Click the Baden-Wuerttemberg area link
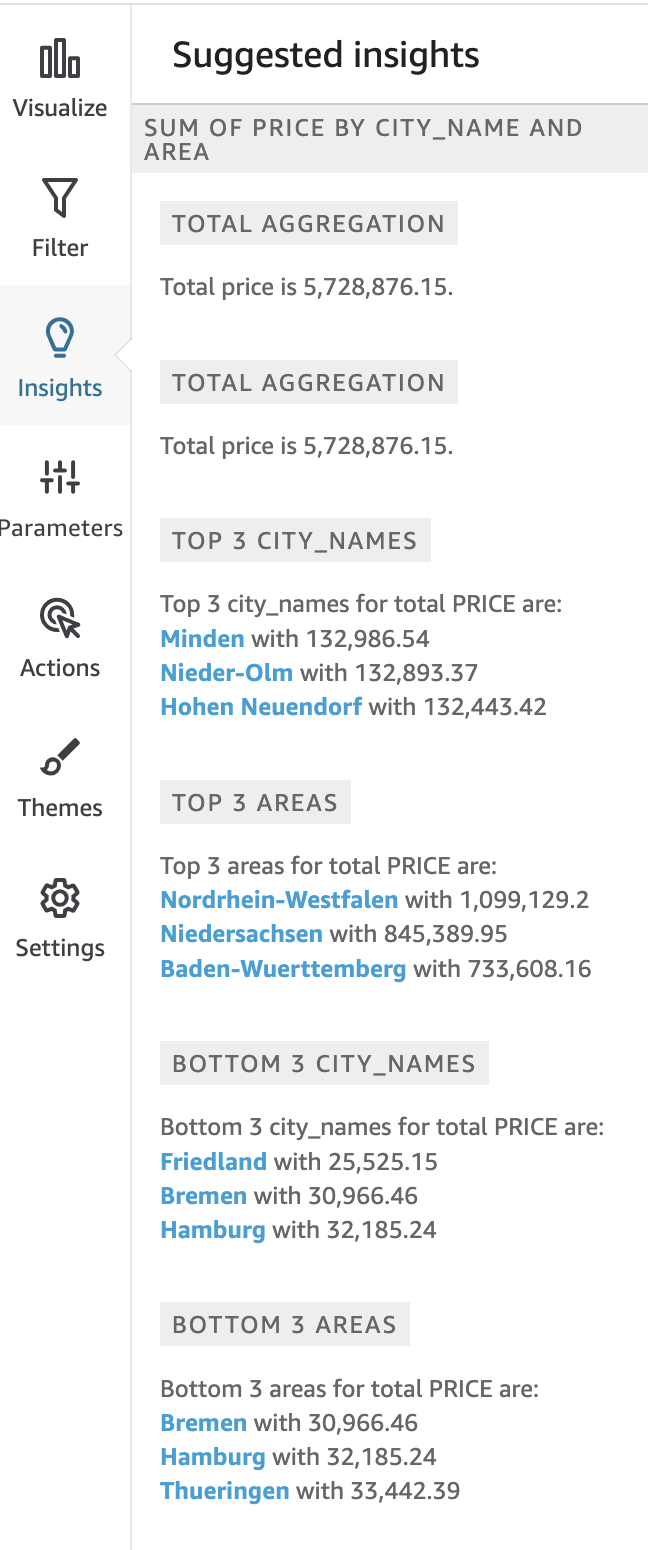The width and height of the screenshot is (648, 1550). point(283,968)
